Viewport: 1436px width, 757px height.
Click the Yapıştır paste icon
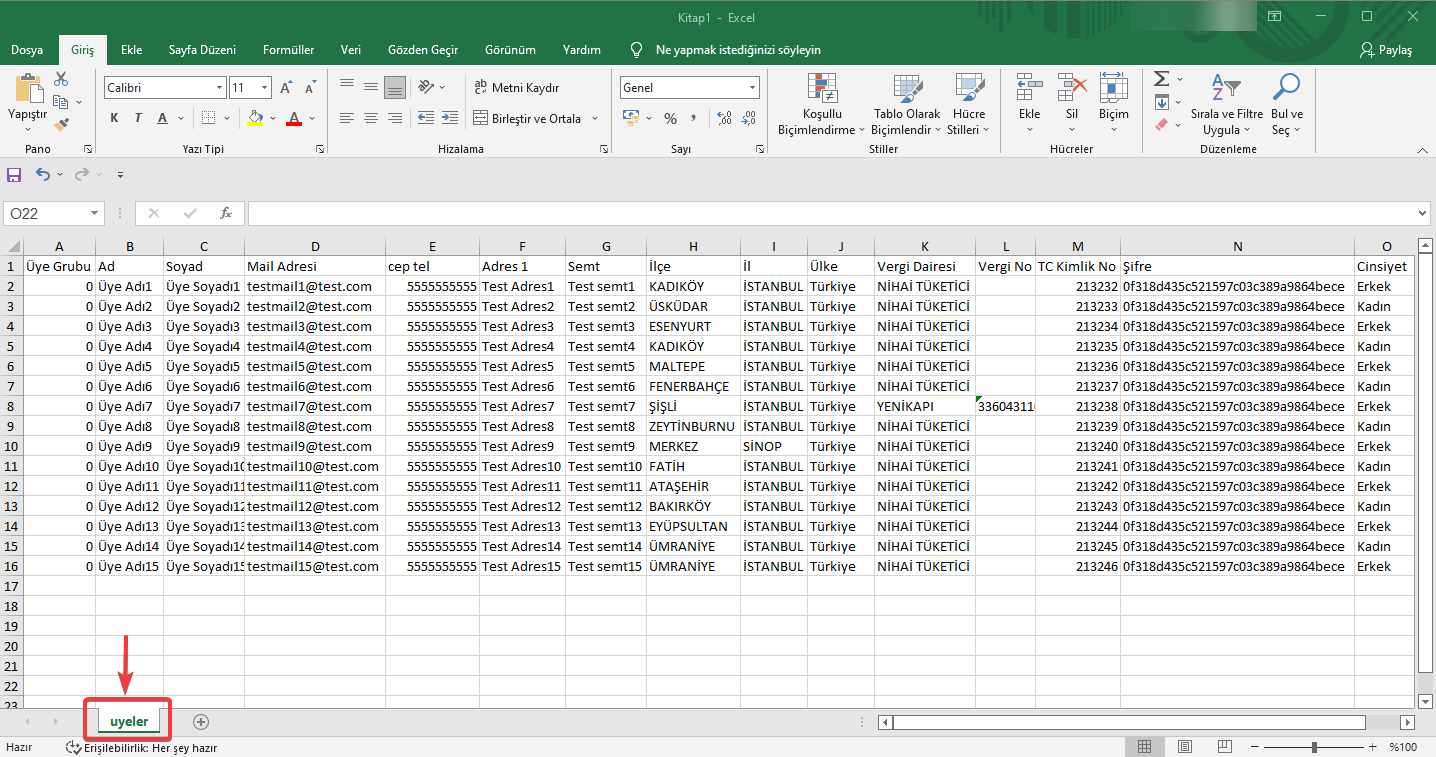coord(28,89)
